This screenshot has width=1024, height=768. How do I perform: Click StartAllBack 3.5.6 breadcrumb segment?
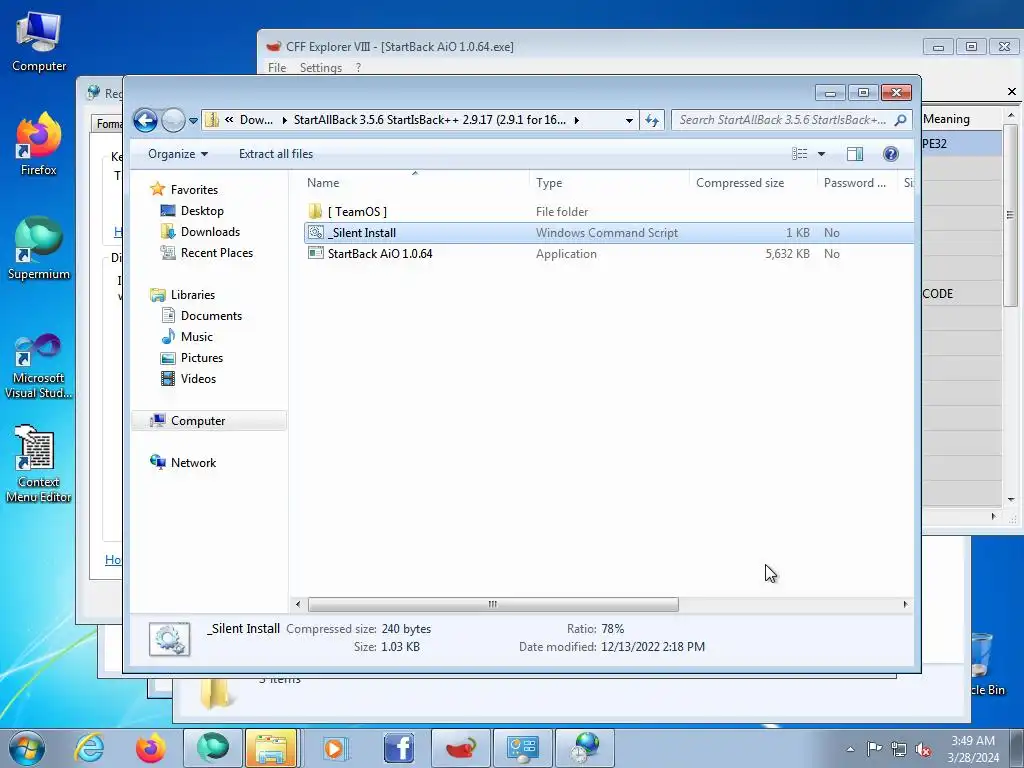coord(430,120)
